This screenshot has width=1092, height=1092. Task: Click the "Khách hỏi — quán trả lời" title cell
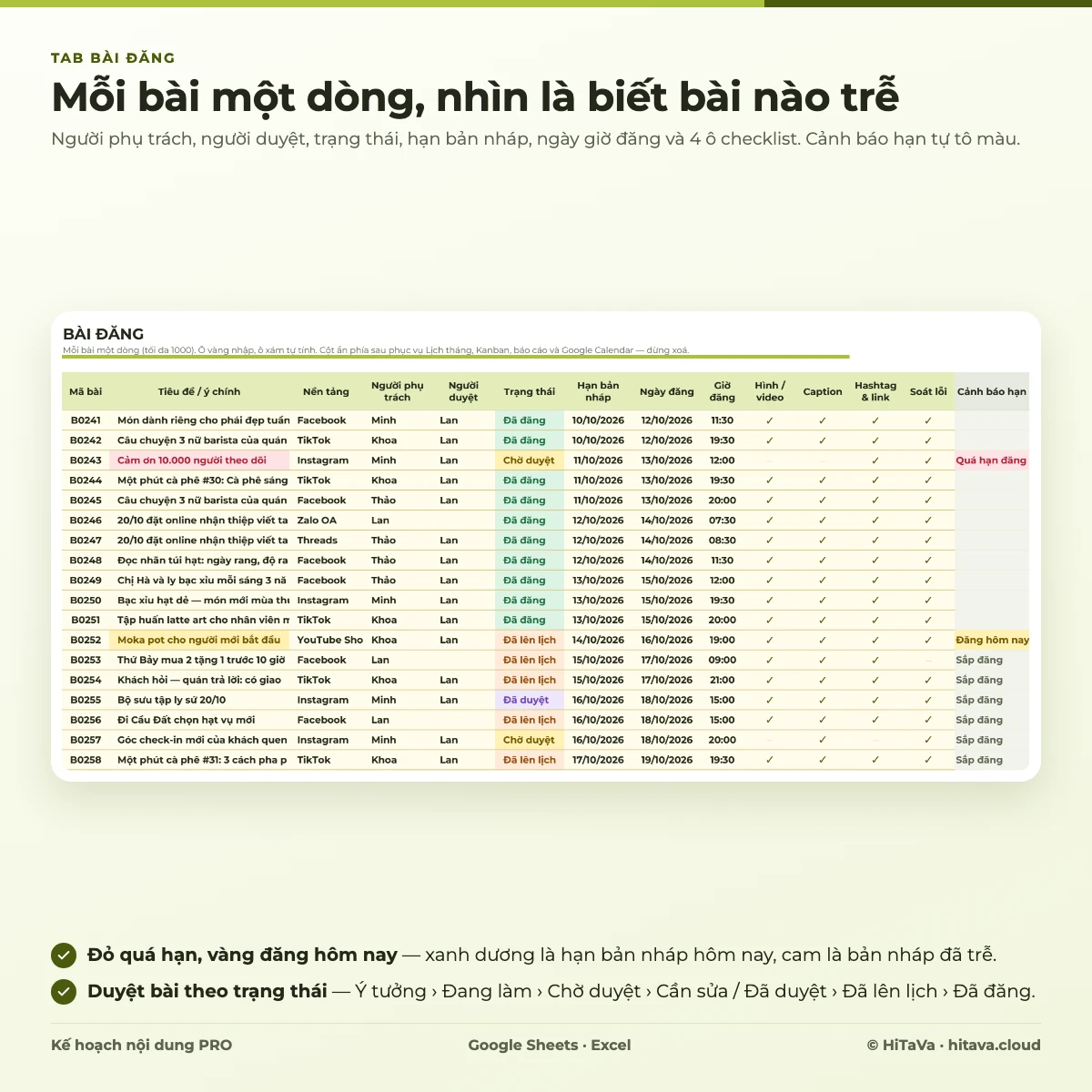tap(199, 681)
